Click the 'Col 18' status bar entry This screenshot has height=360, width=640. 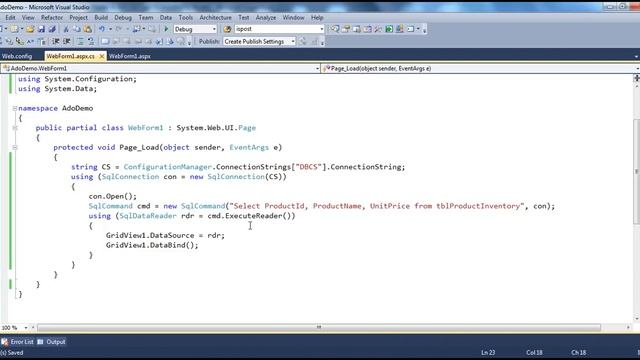[x=534, y=353]
